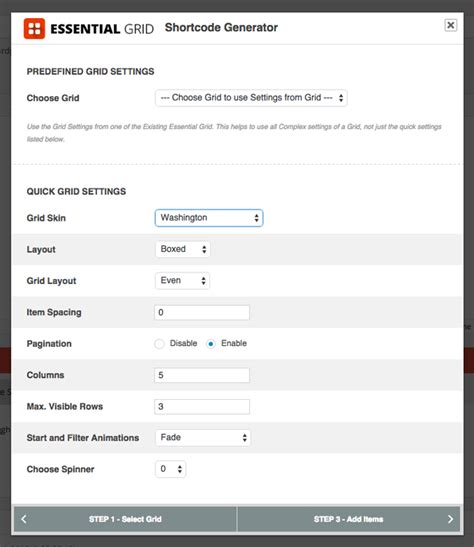This screenshot has height=547, width=474.
Task: Click the right arrow for next step
Action: point(450,519)
